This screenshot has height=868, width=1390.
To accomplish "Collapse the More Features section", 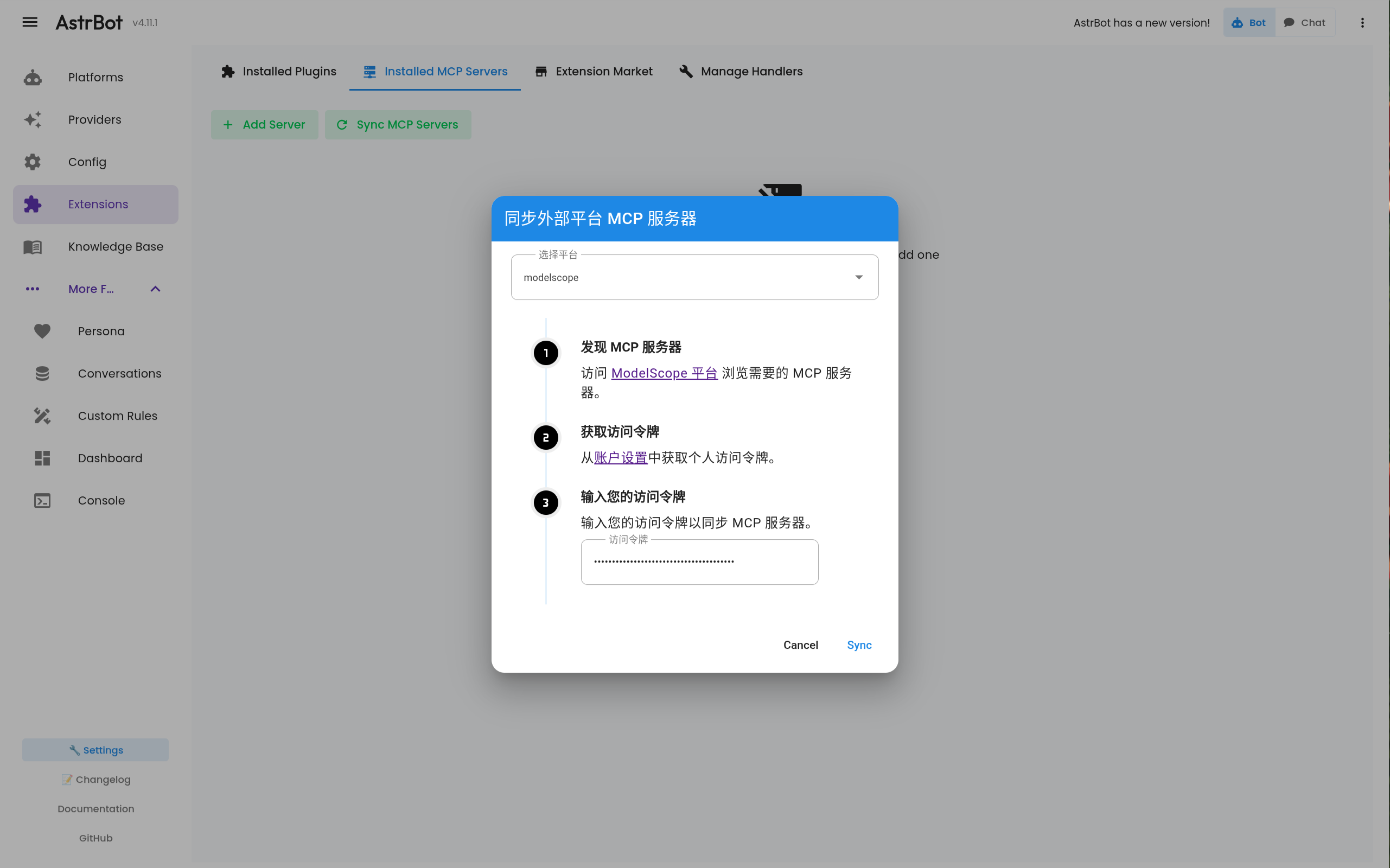I will coord(154,289).
